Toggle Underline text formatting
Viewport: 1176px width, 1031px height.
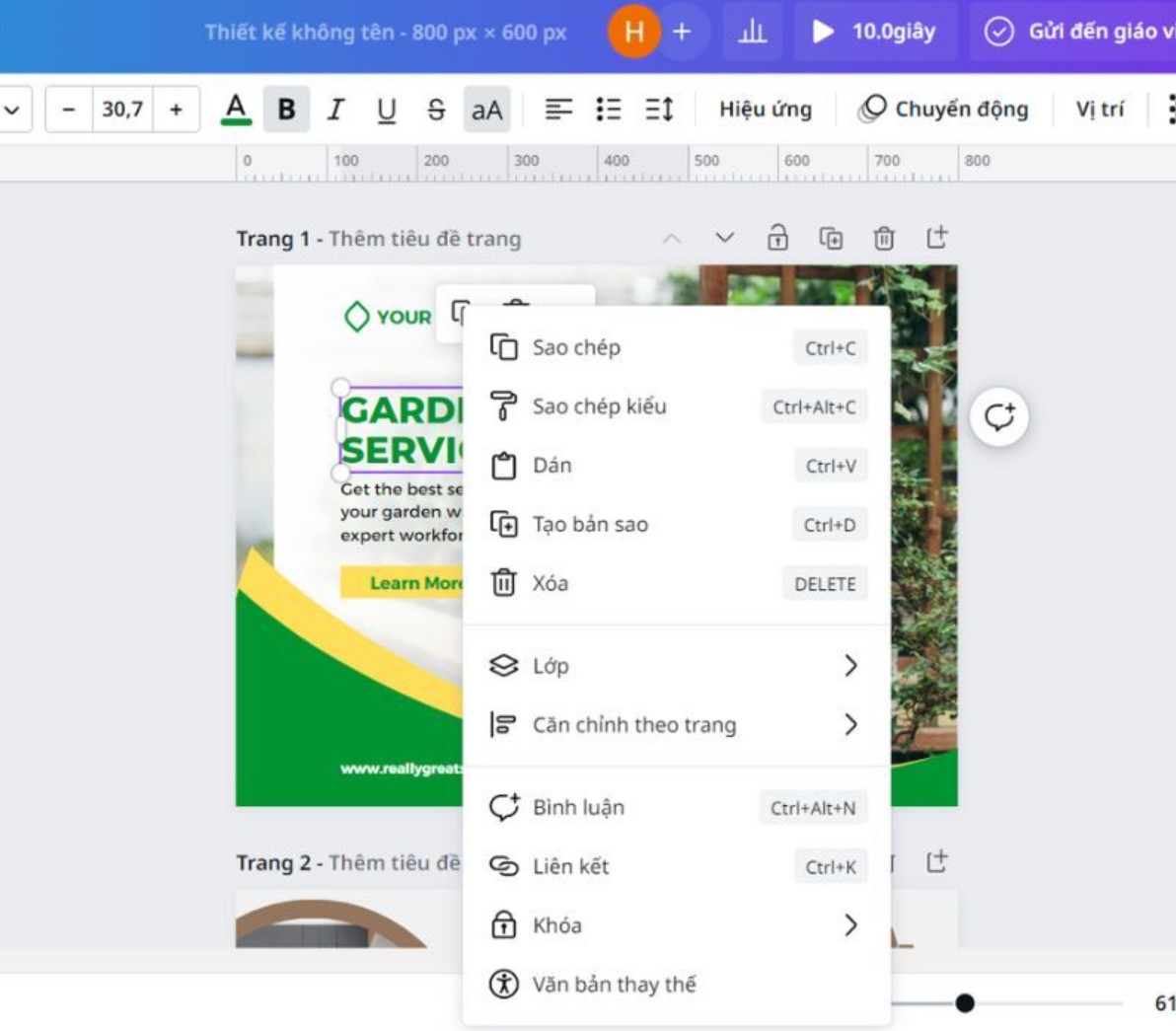386,109
